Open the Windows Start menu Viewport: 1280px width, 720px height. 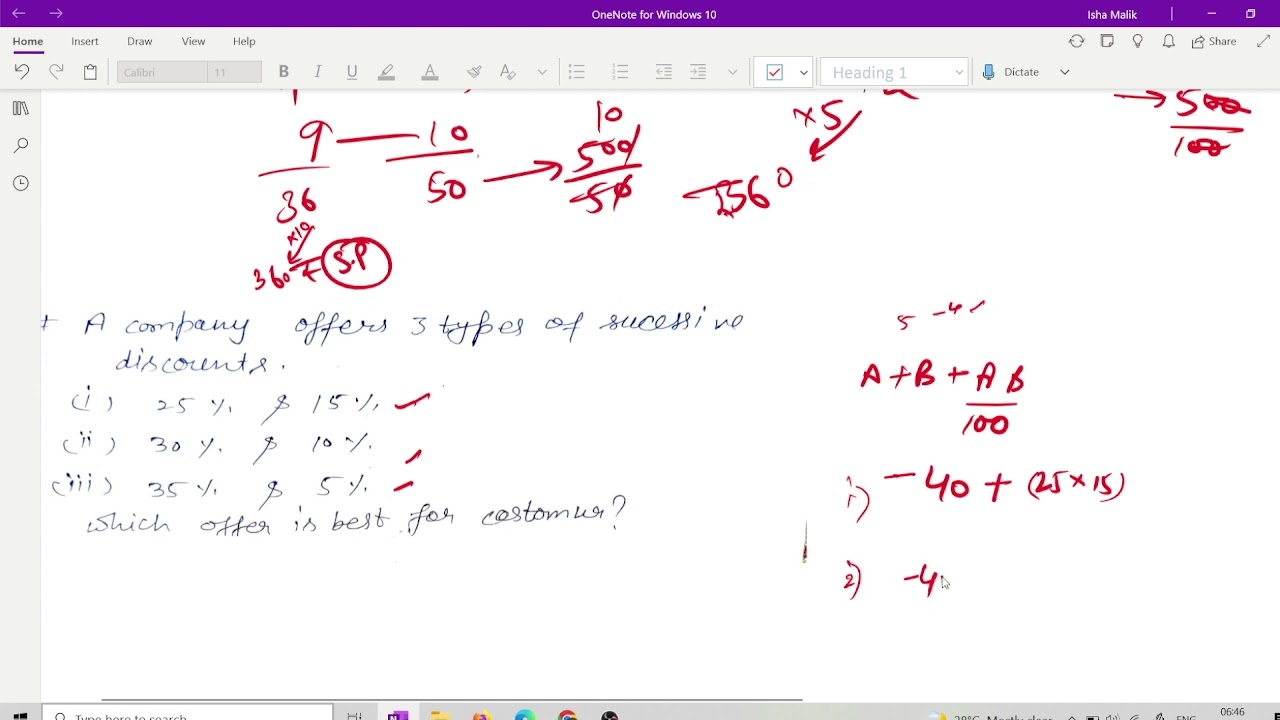20,715
